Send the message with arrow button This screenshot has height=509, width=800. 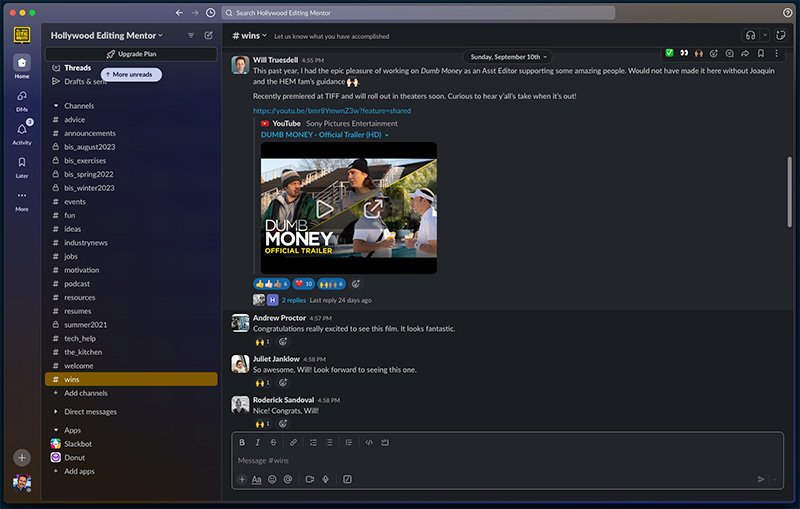coord(761,479)
